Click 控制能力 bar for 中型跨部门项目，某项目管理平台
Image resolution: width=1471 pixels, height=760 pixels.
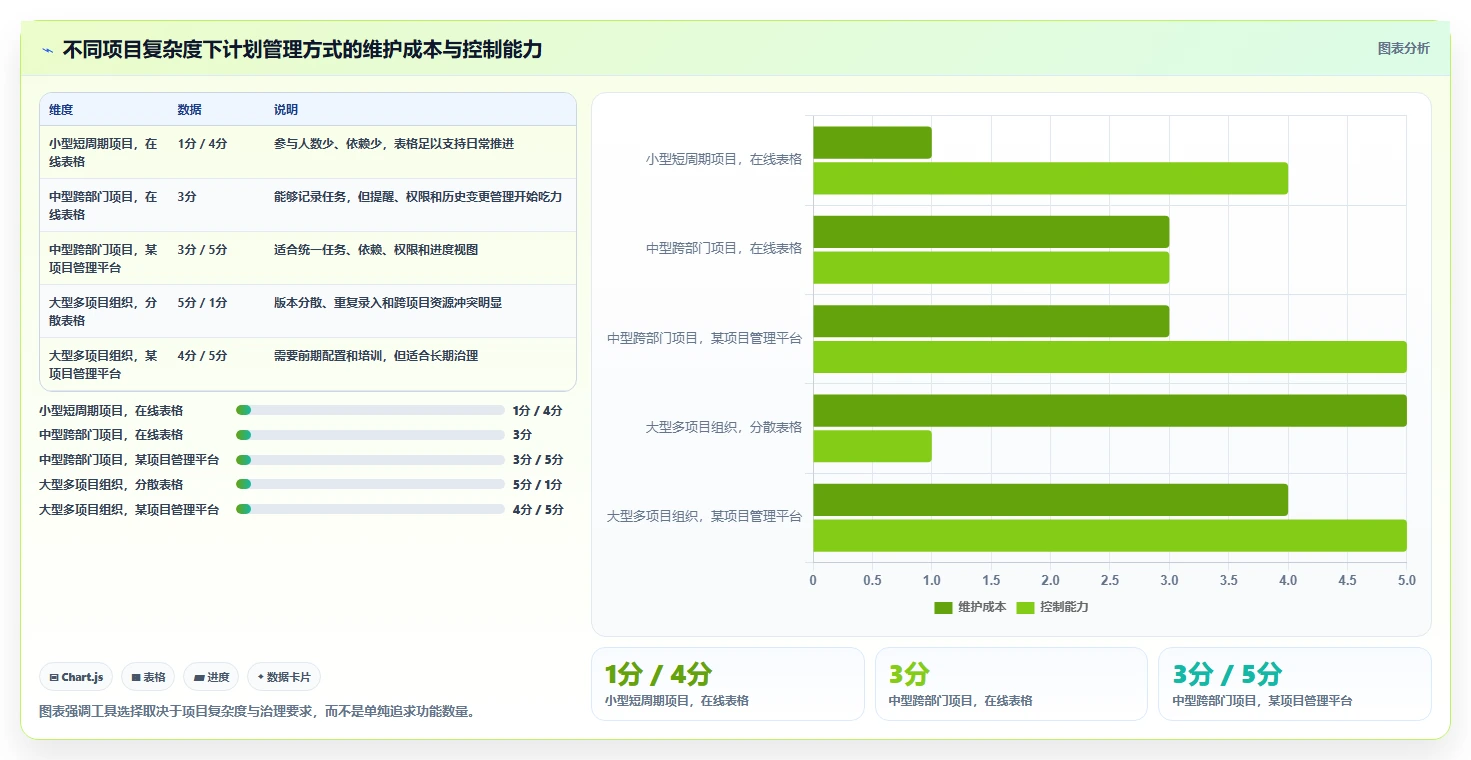tap(1110, 357)
